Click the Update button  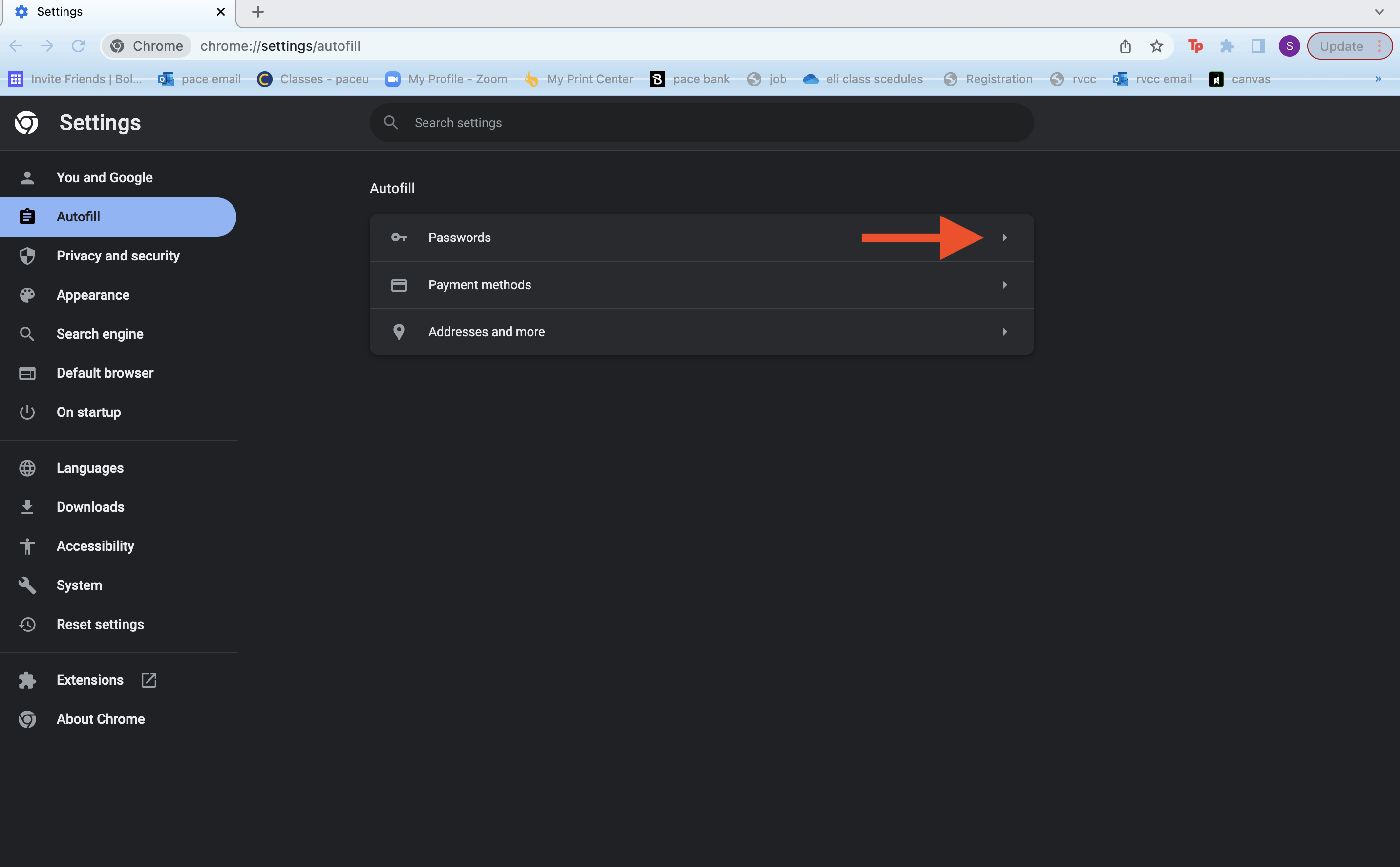pyautogui.click(x=1341, y=46)
